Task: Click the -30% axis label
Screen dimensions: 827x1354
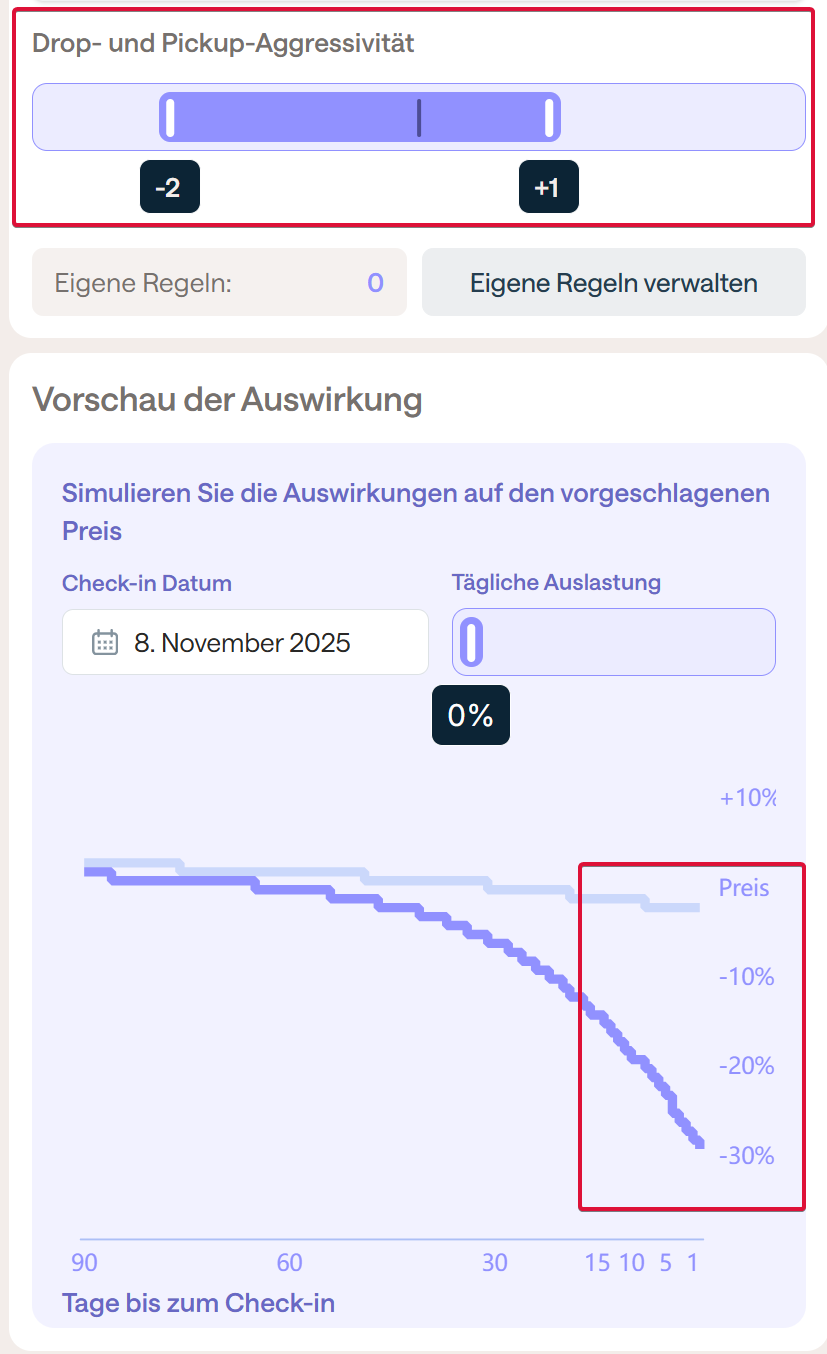Action: [746, 1156]
